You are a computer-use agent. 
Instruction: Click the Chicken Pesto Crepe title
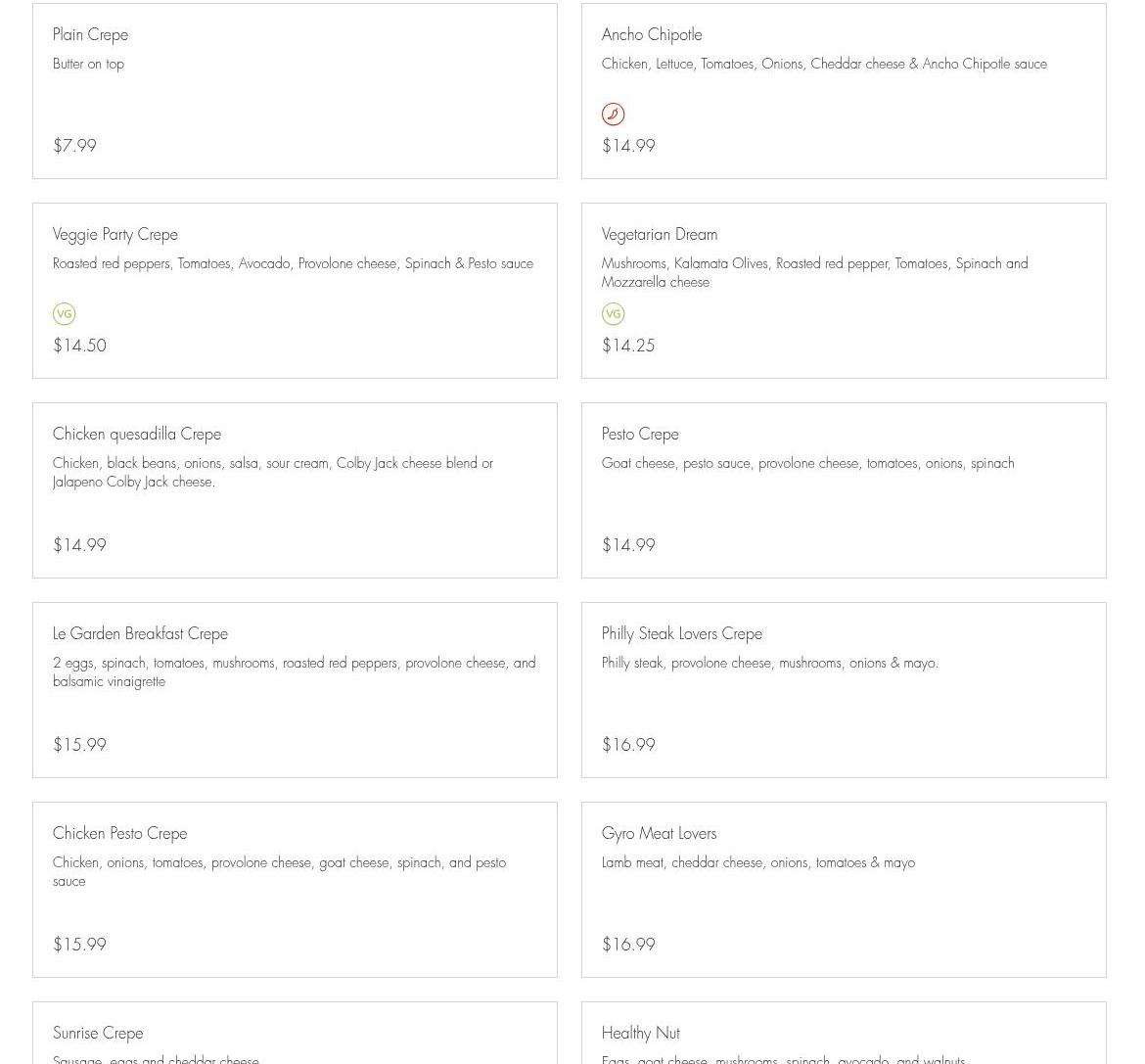click(x=119, y=834)
